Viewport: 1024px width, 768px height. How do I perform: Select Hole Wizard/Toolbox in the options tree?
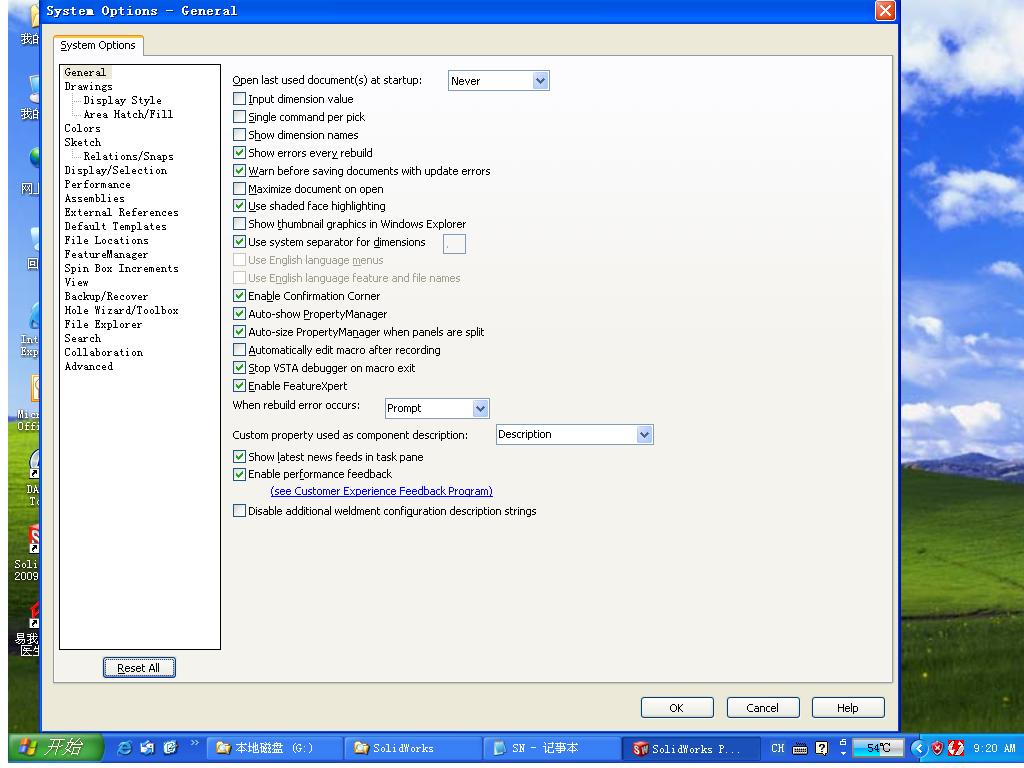tap(121, 310)
